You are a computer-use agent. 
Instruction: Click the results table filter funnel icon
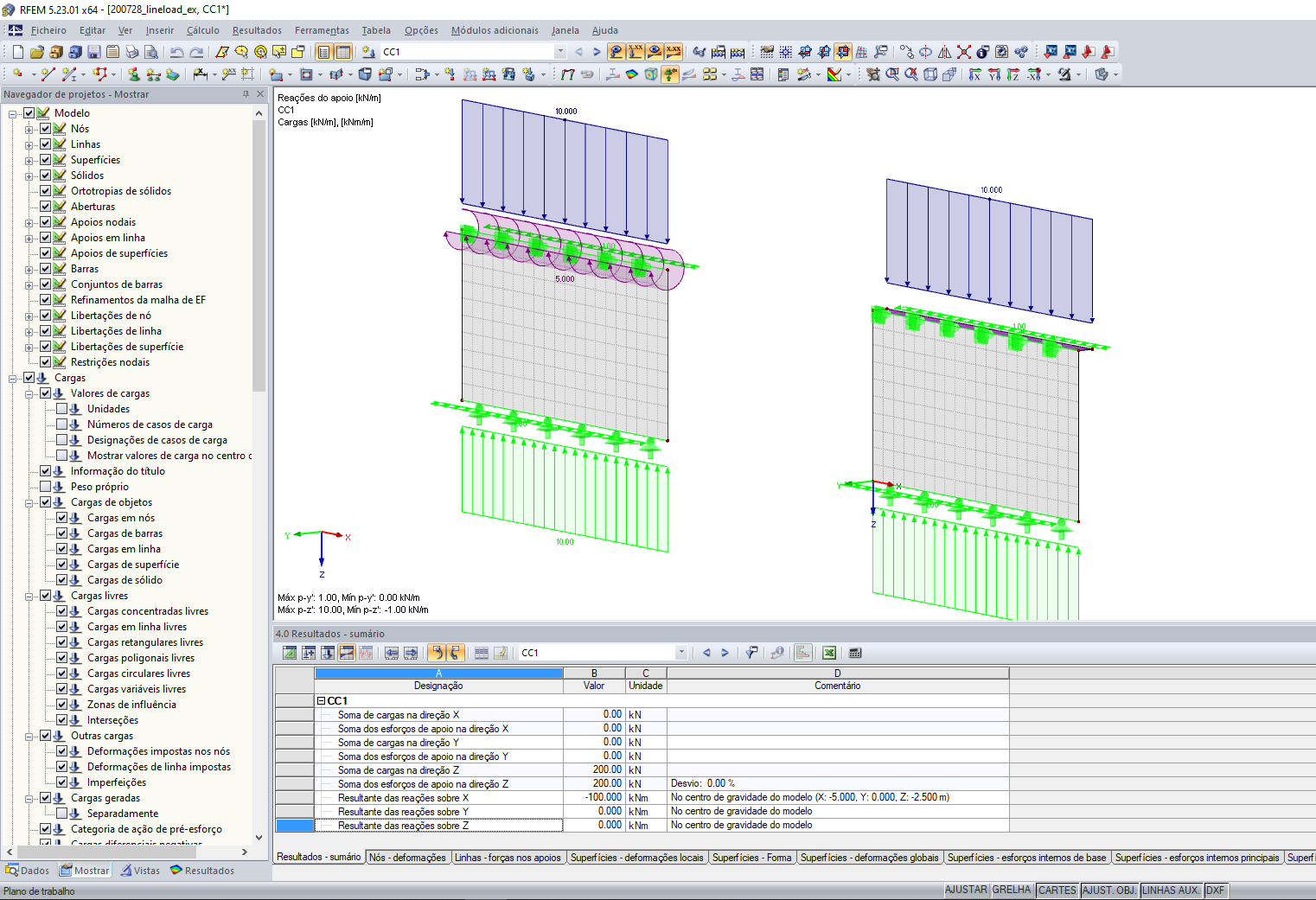751,653
